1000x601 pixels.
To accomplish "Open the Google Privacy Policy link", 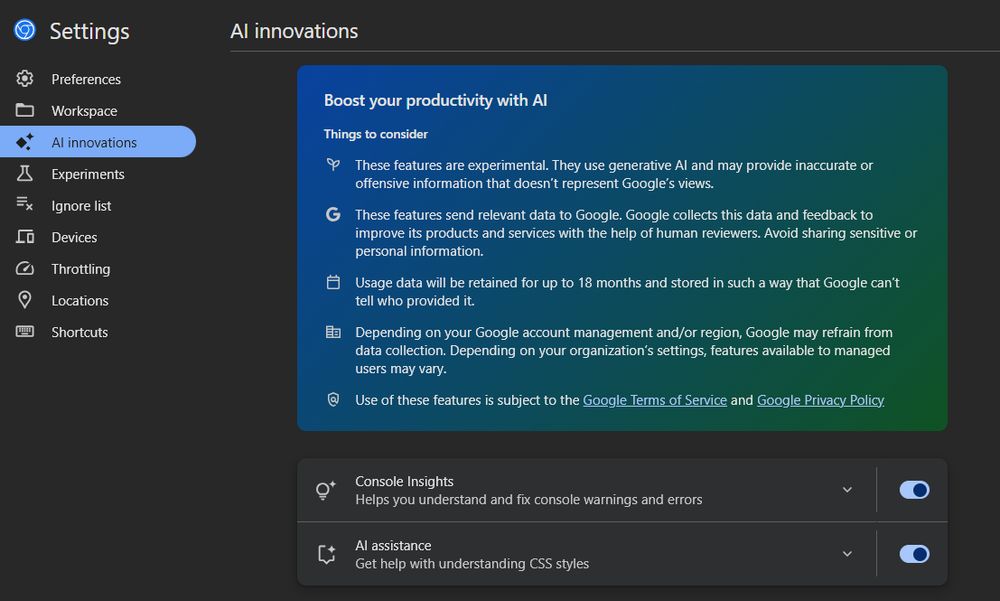I will (820, 400).
